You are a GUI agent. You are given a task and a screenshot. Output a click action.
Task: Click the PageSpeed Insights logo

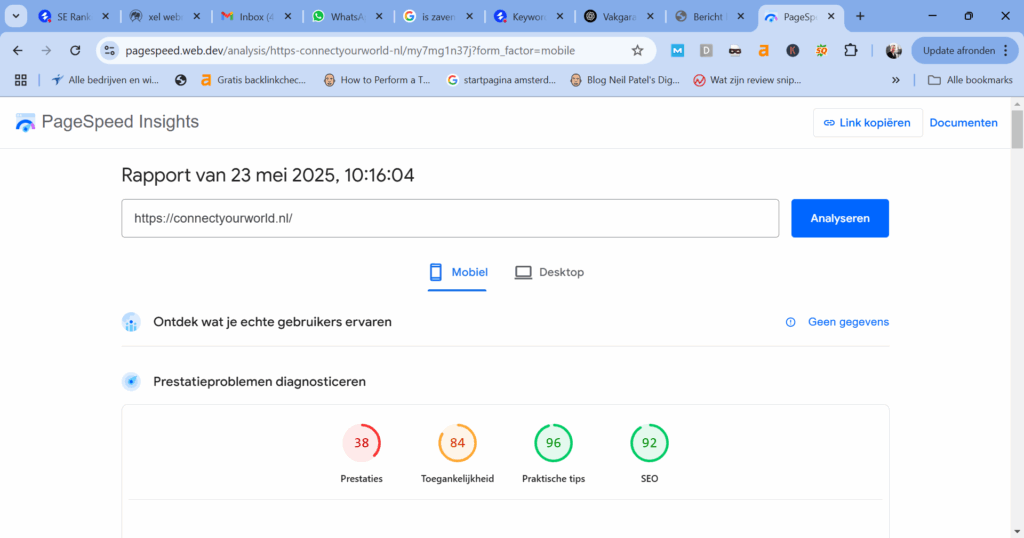point(107,122)
